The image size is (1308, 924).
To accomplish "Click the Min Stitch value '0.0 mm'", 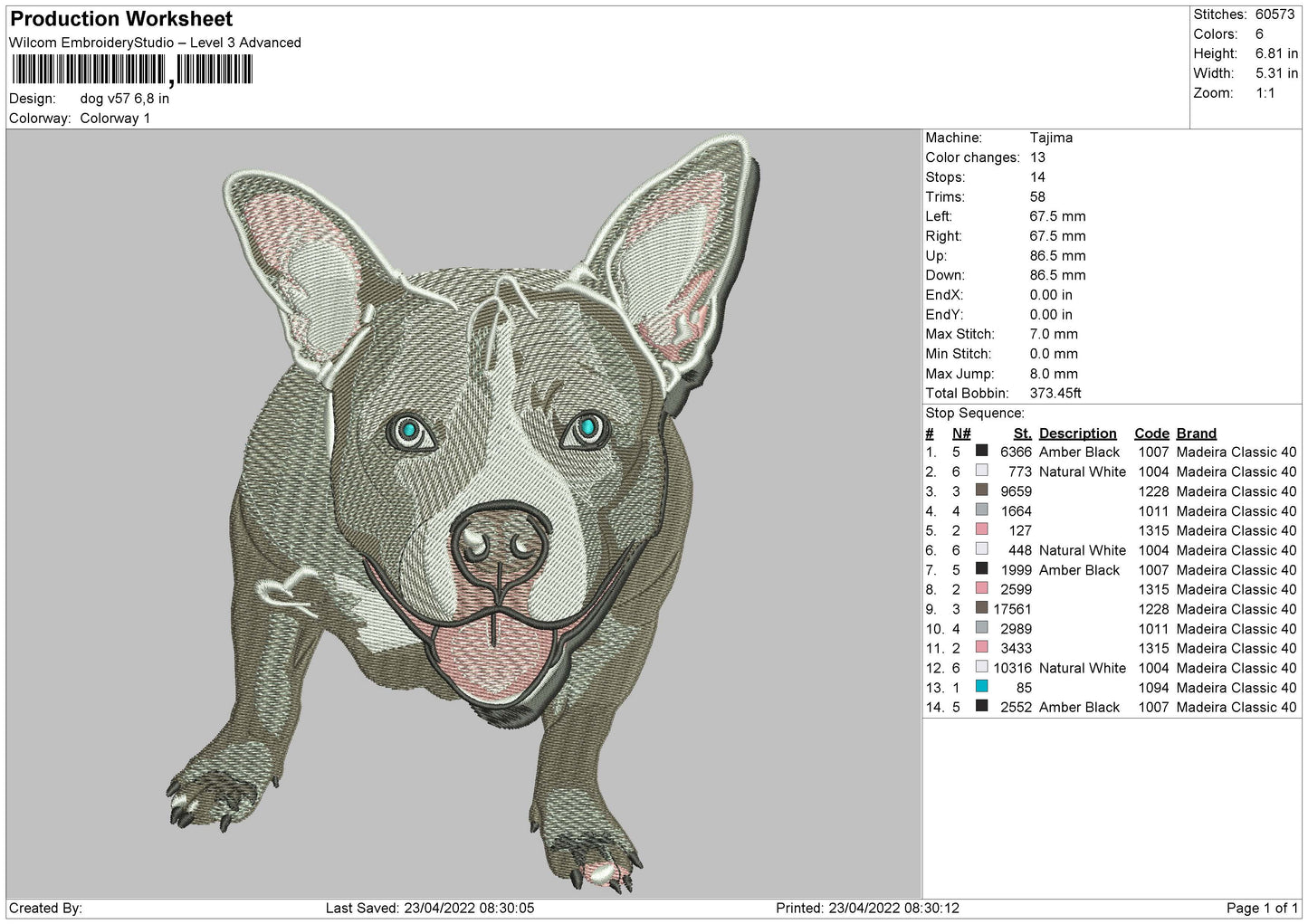I will pos(1054,354).
